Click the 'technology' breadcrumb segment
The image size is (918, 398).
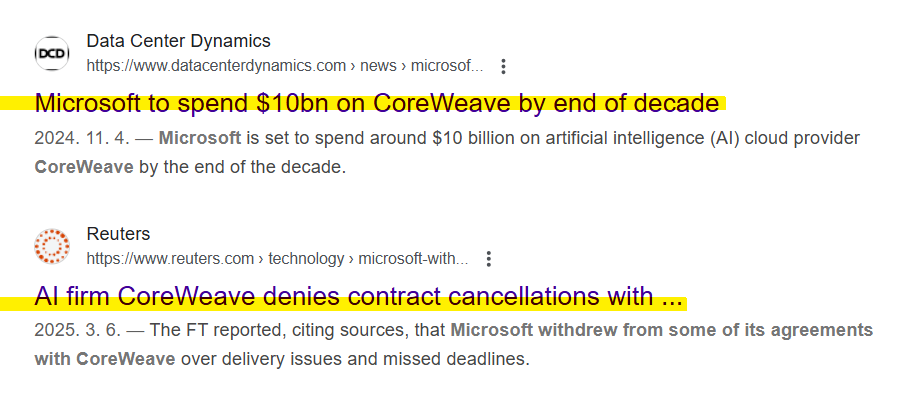(306, 258)
